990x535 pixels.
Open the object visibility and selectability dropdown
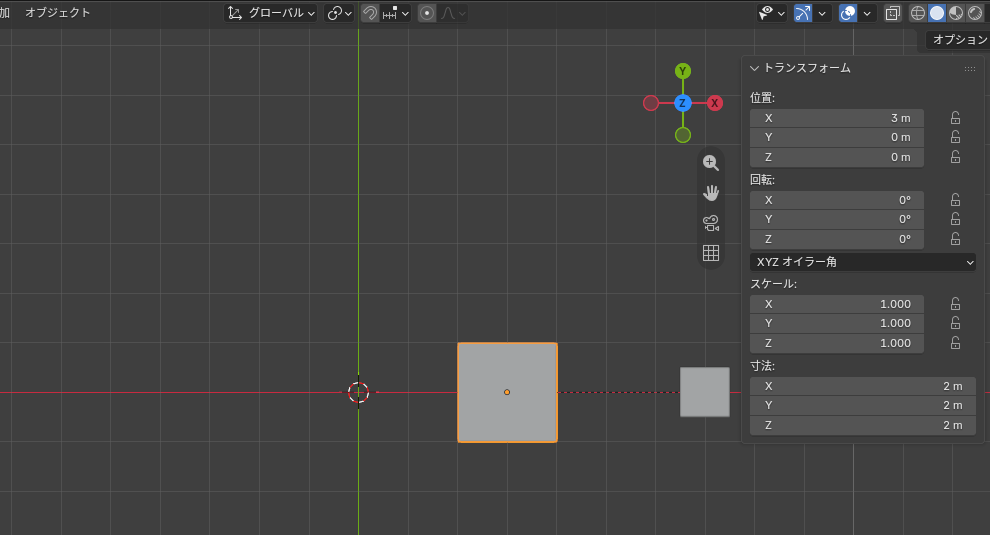(772, 13)
